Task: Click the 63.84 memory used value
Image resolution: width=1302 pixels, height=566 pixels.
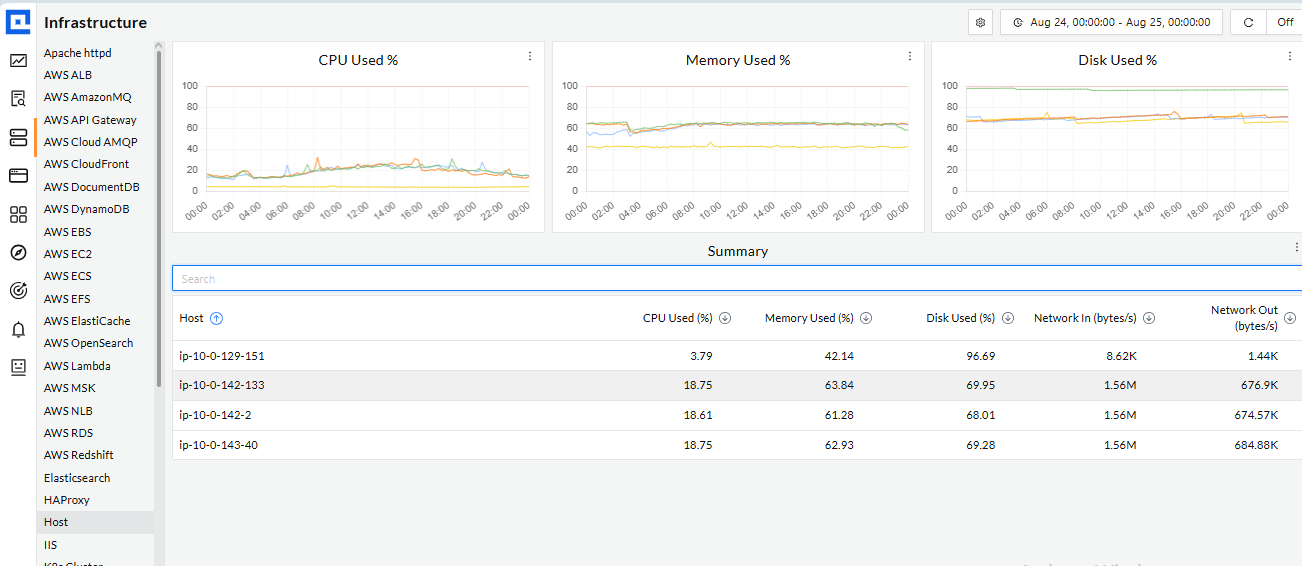Action: click(x=838, y=385)
